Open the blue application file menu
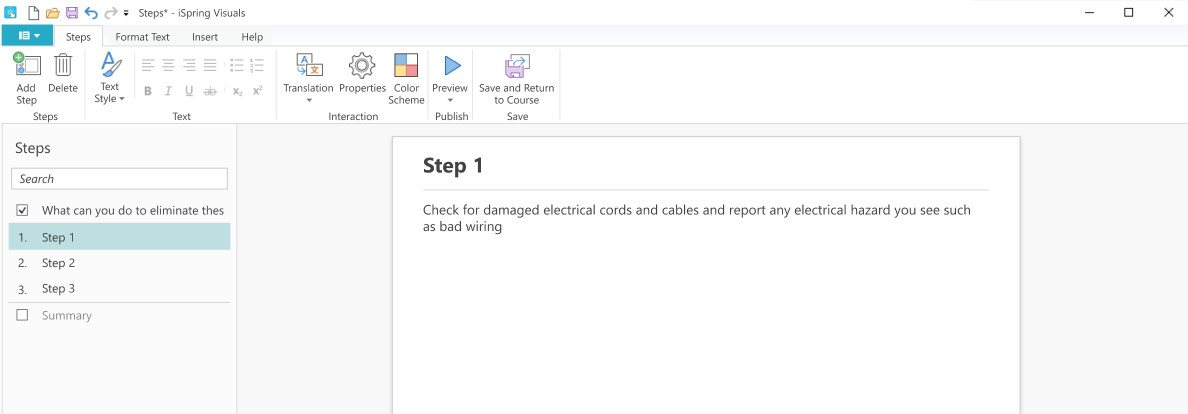 [28, 36]
